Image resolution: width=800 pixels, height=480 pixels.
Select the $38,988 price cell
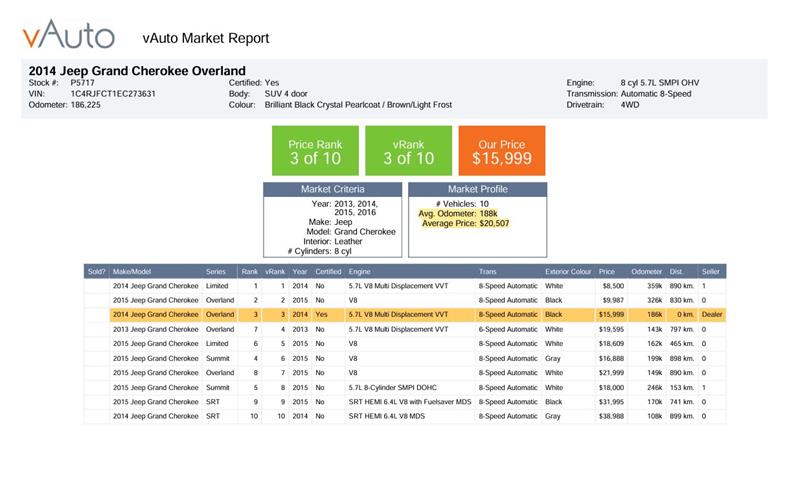click(x=611, y=416)
